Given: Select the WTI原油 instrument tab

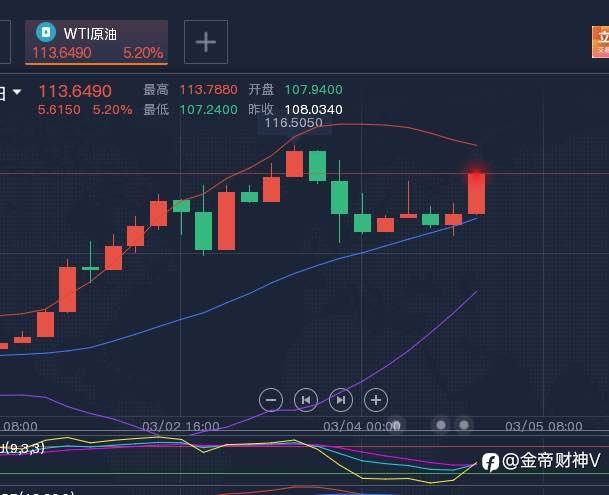Looking at the screenshot, I should 96,42.
